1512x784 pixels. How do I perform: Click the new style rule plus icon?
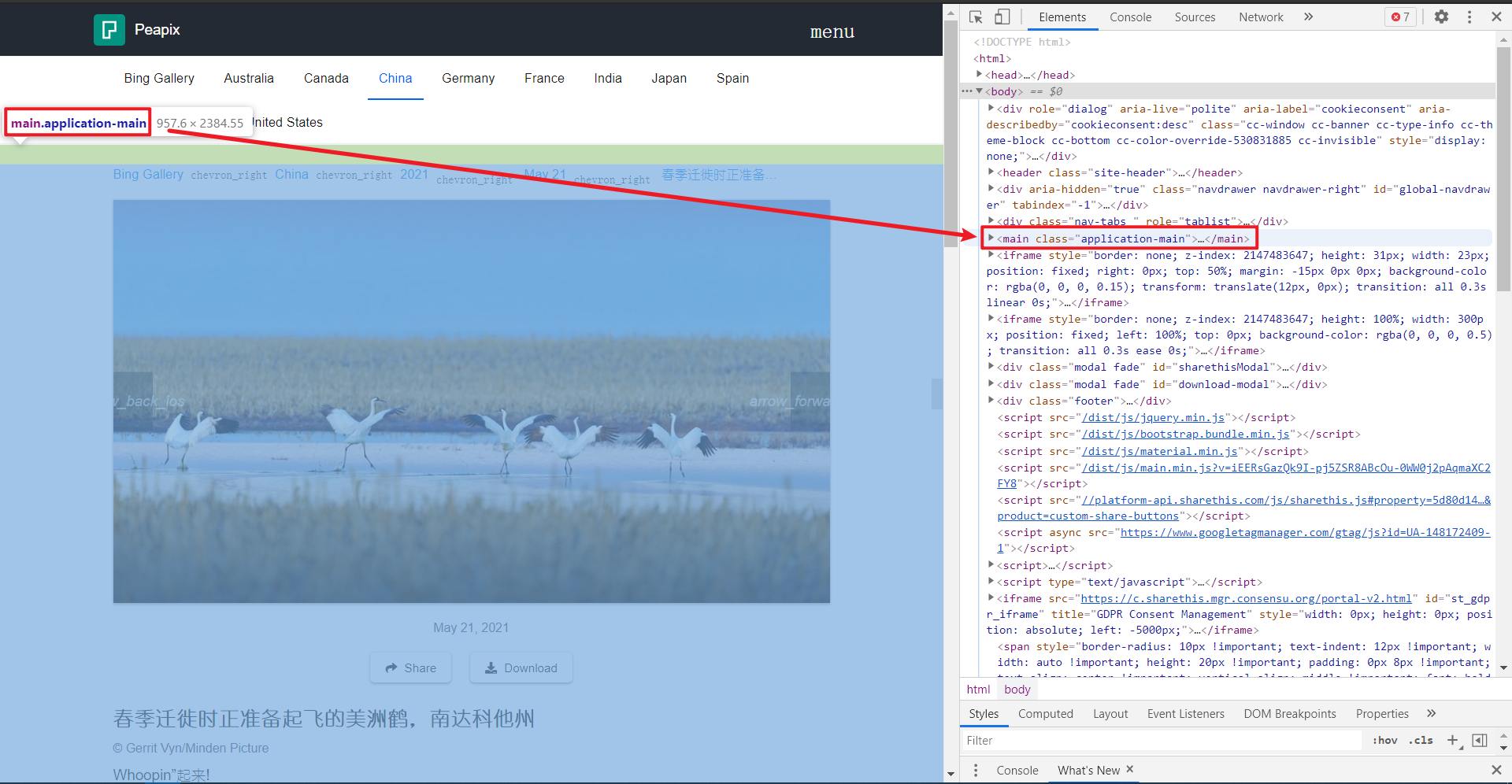pyautogui.click(x=1453, y=740)
